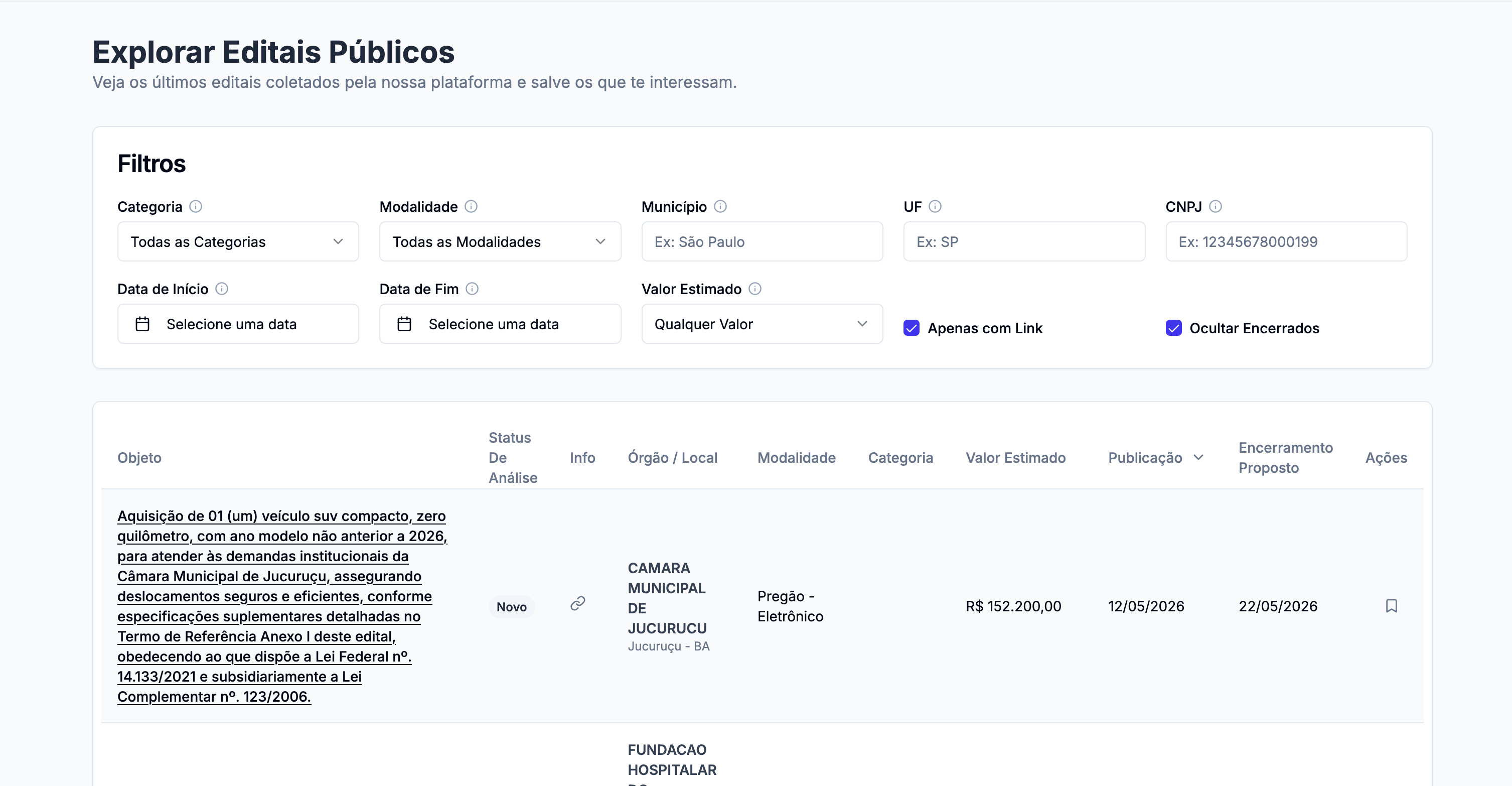Open the Todas as Modalidades dropdown
The height and width of the screenshot is (786, 1512).
[x=500, y=241]
